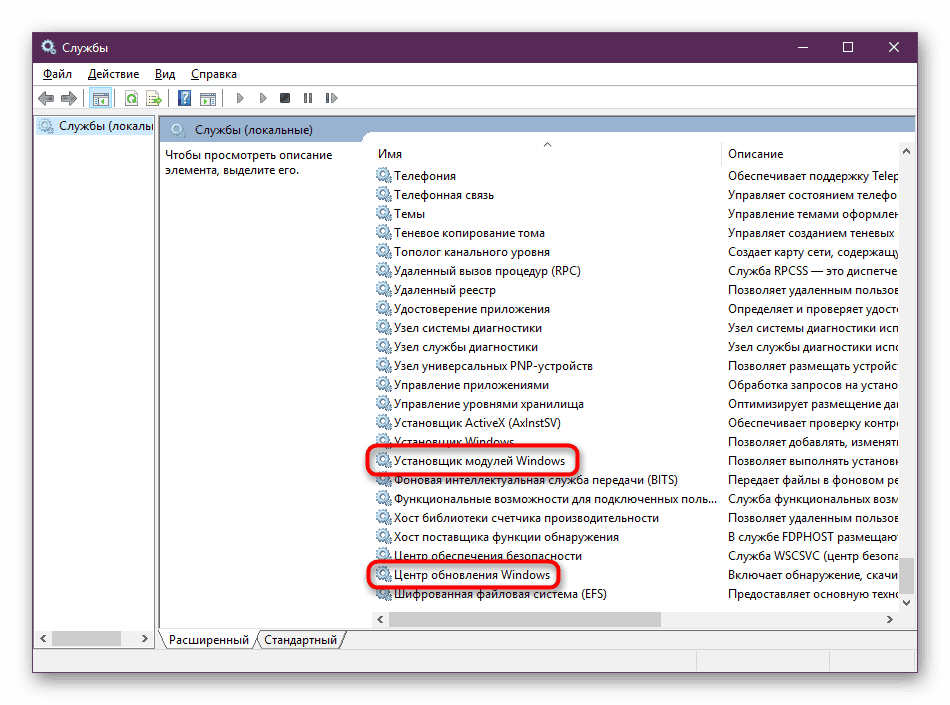Select the Телефонная связь service
Screen dimensions: 950x705
point(443,195)
